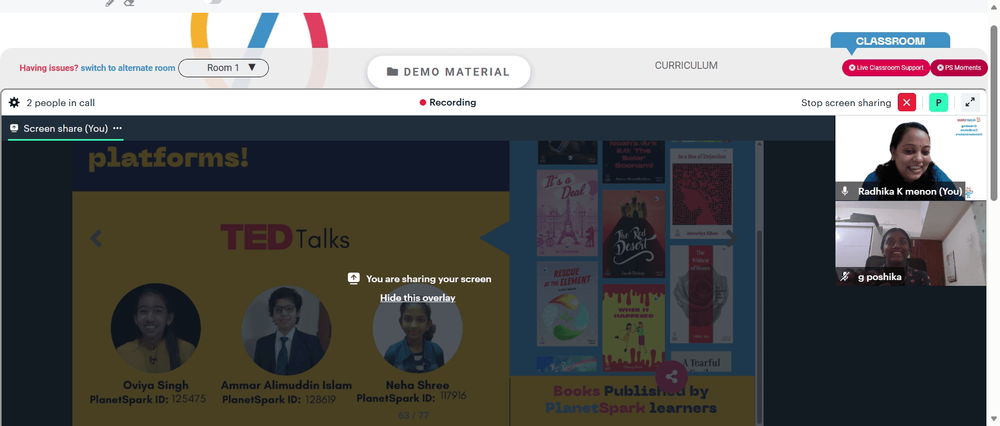Click the name 'Neha Shree'
Image resolution: width=1000 pixels, height=426 pixels.
pos(418,385)
